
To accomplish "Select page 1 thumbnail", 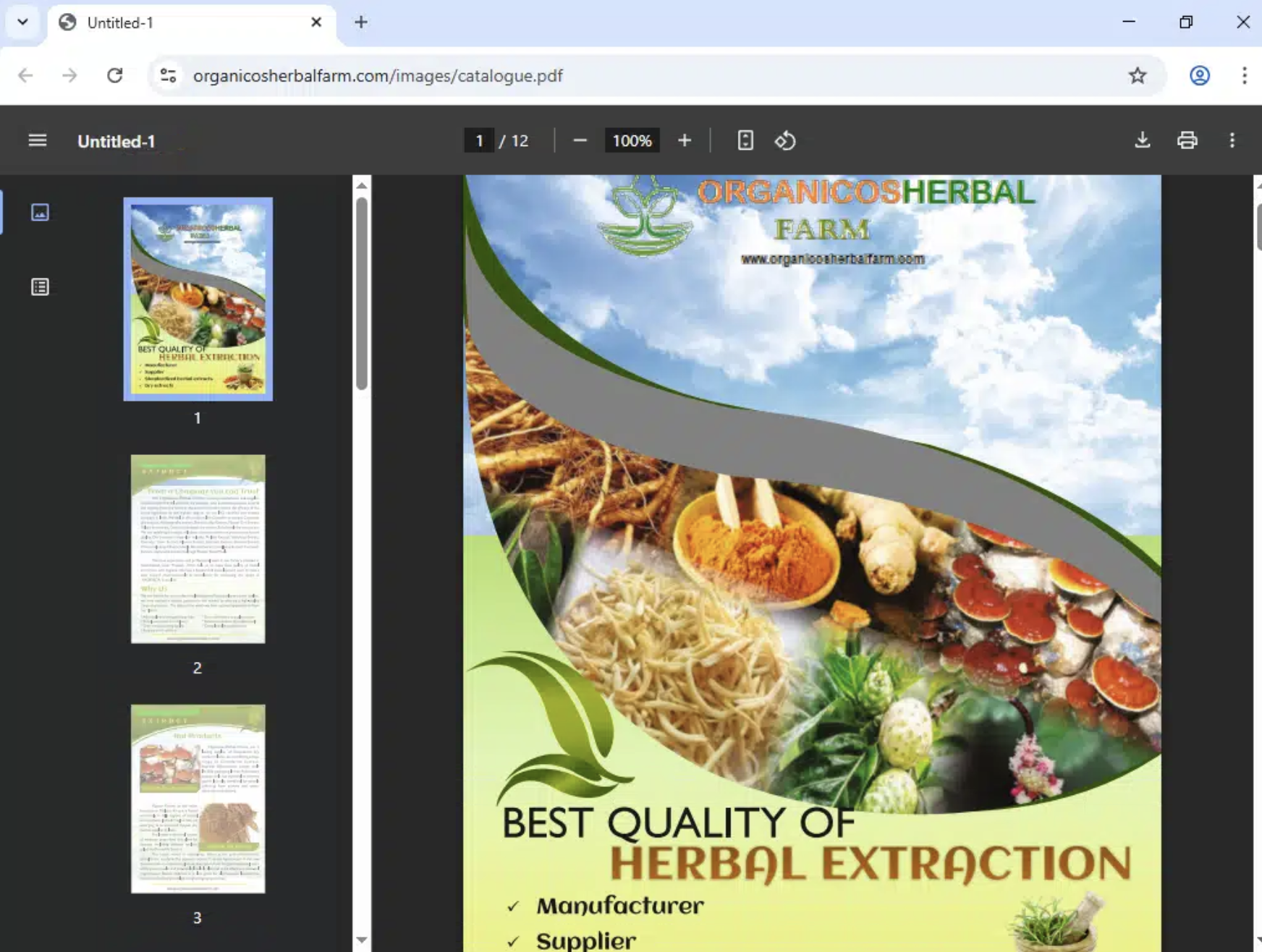I will click(198, 299).
